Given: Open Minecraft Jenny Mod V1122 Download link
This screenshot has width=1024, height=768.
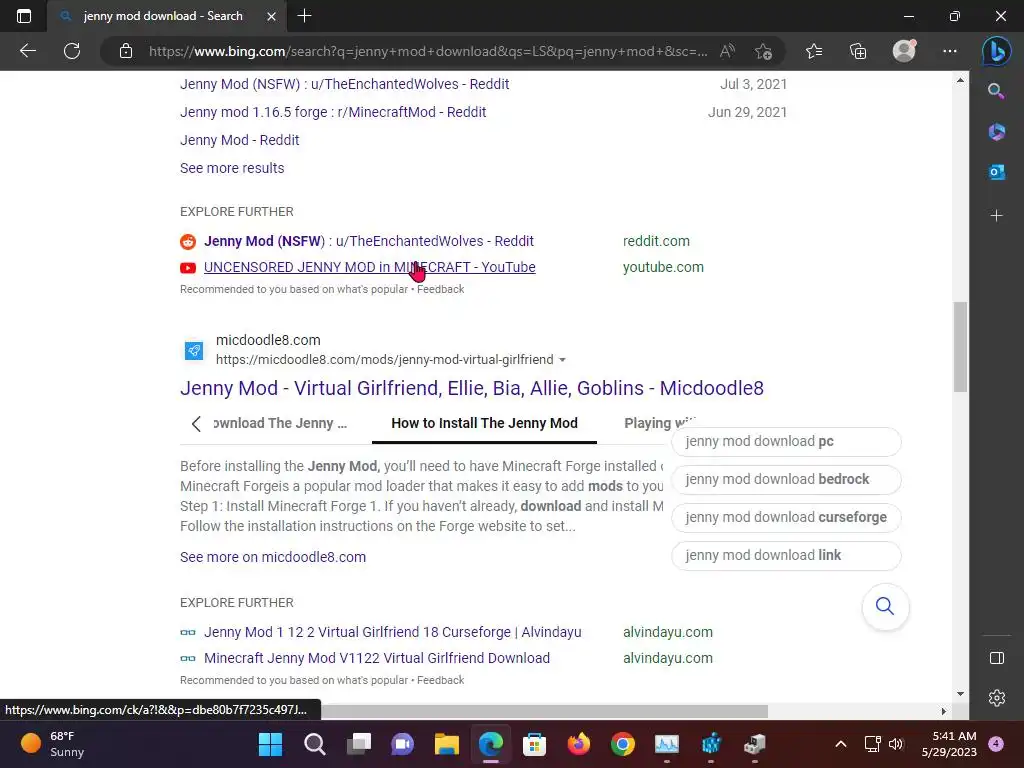Looking at the screenshot, I should coord(377,658).
